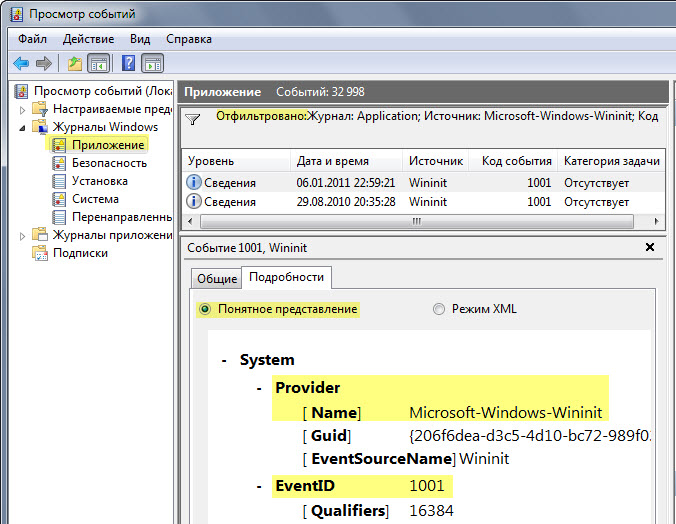Collapse the Журналы Windows tree node

click(x=23, y=127)
